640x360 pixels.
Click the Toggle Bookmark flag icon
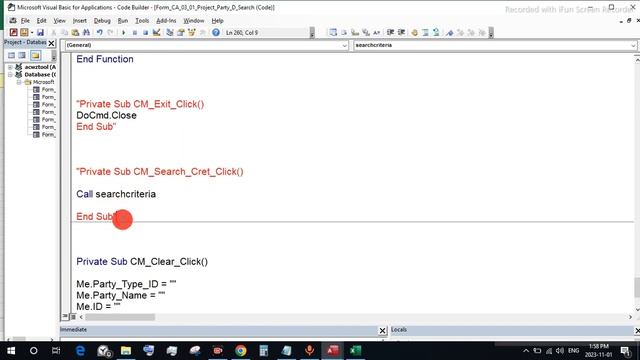pyautogui.click(x=449, y=32)
